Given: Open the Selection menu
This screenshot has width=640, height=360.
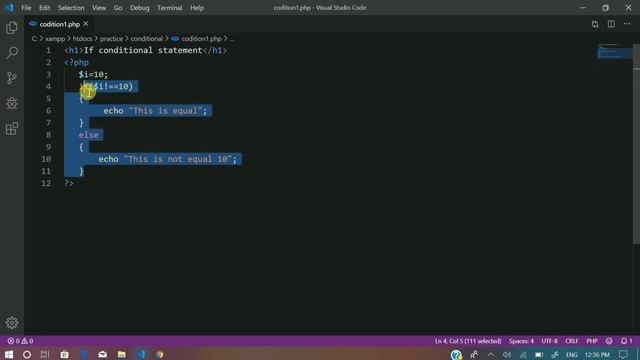Looking at the screenshot, I should click(x=71, y=8).
